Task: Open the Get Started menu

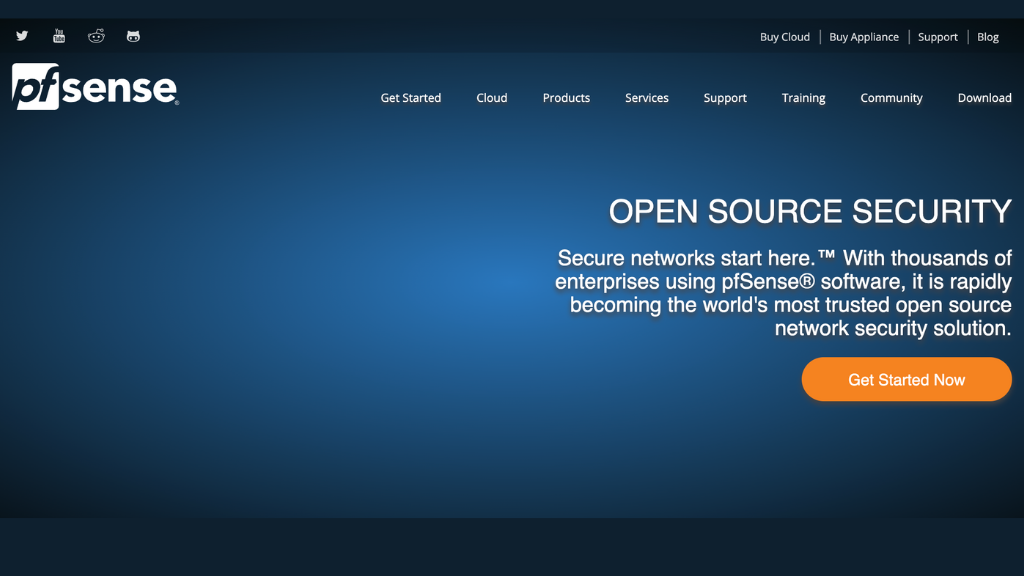Action: [411, 98]
